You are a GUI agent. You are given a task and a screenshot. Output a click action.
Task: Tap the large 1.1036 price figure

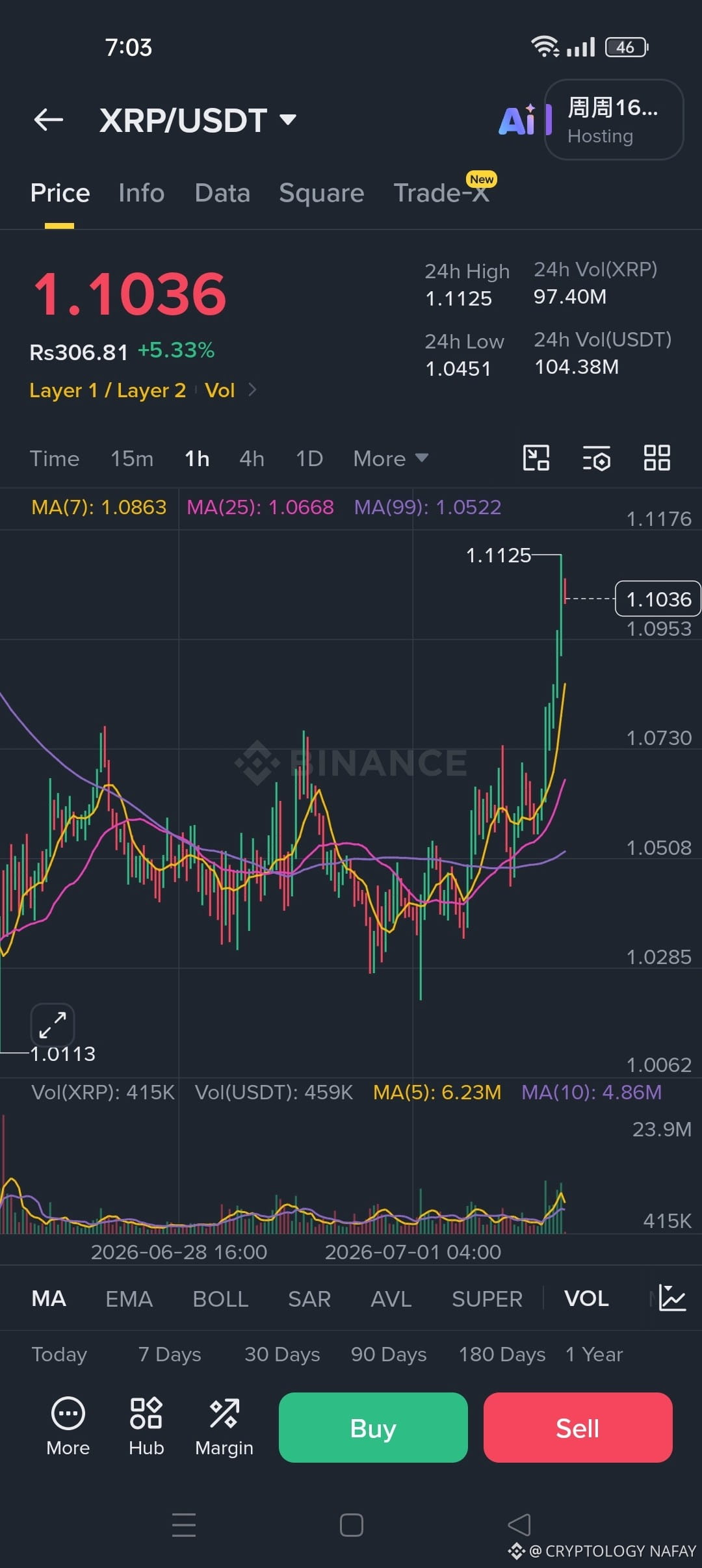(130, 294)
